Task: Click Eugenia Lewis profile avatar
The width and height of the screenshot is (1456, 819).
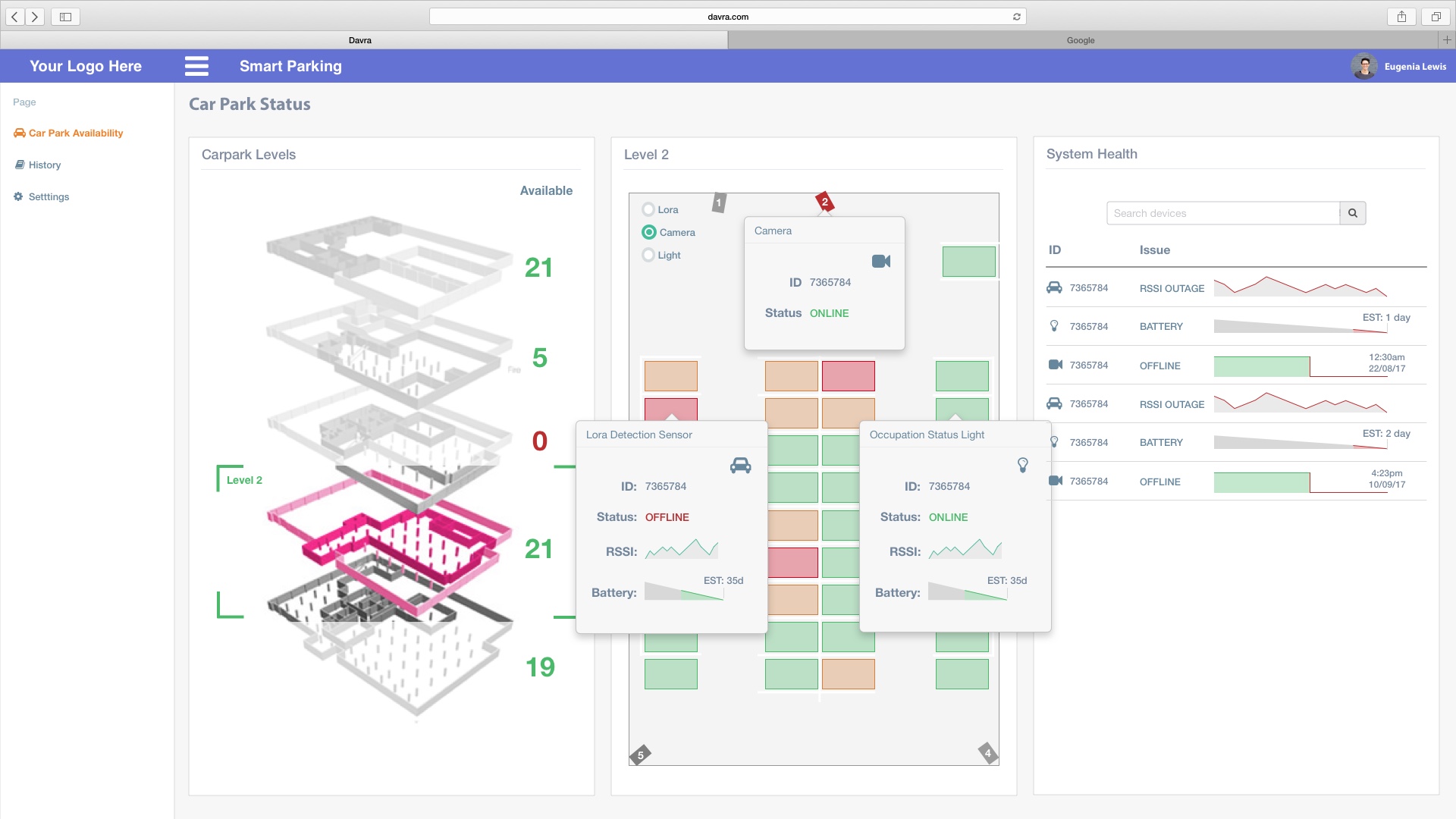Action: (x=1364, y=66)
